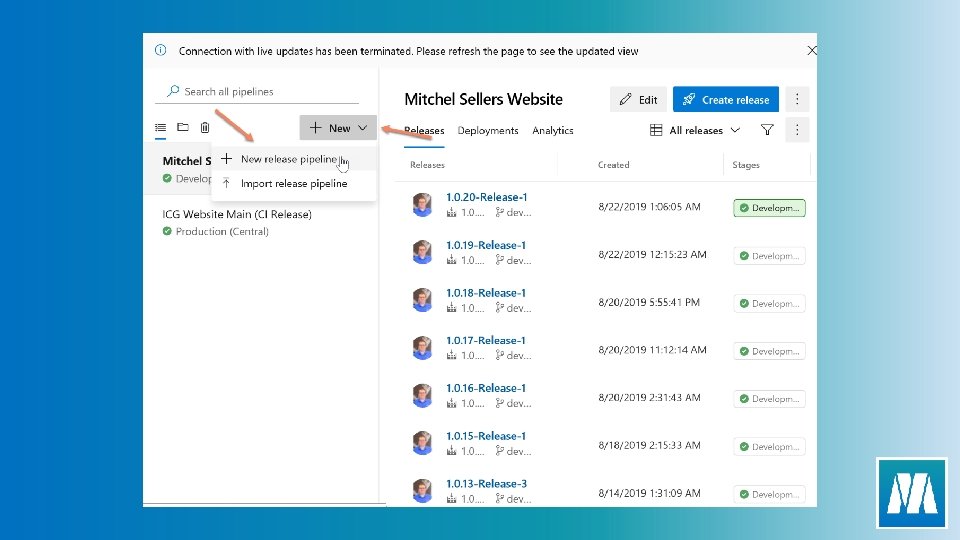Open more options beside filter icon

coord(797,130)
